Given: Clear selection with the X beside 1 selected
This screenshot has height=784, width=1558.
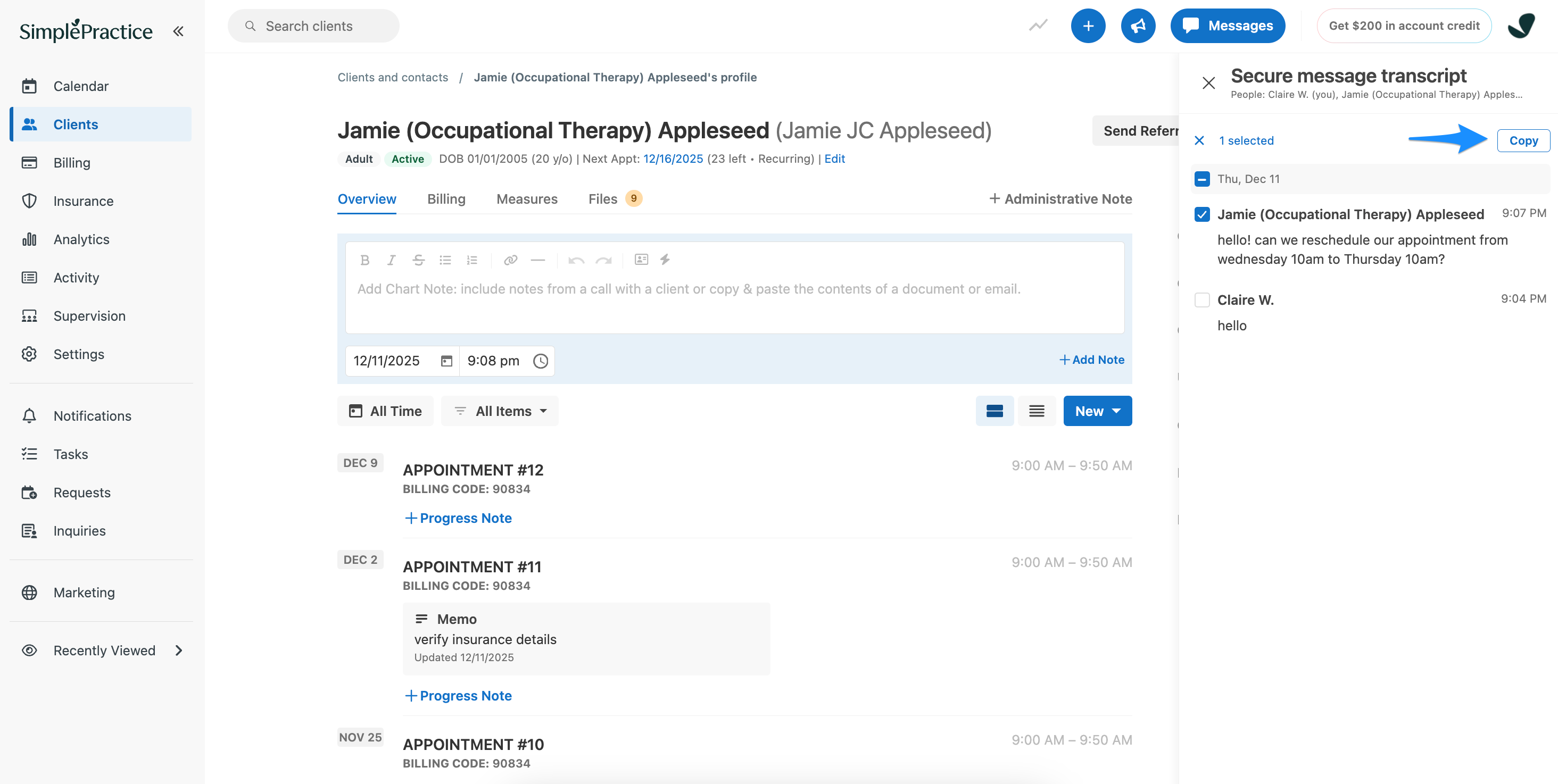Looking at the screenshot, I should pos(1199,141).
